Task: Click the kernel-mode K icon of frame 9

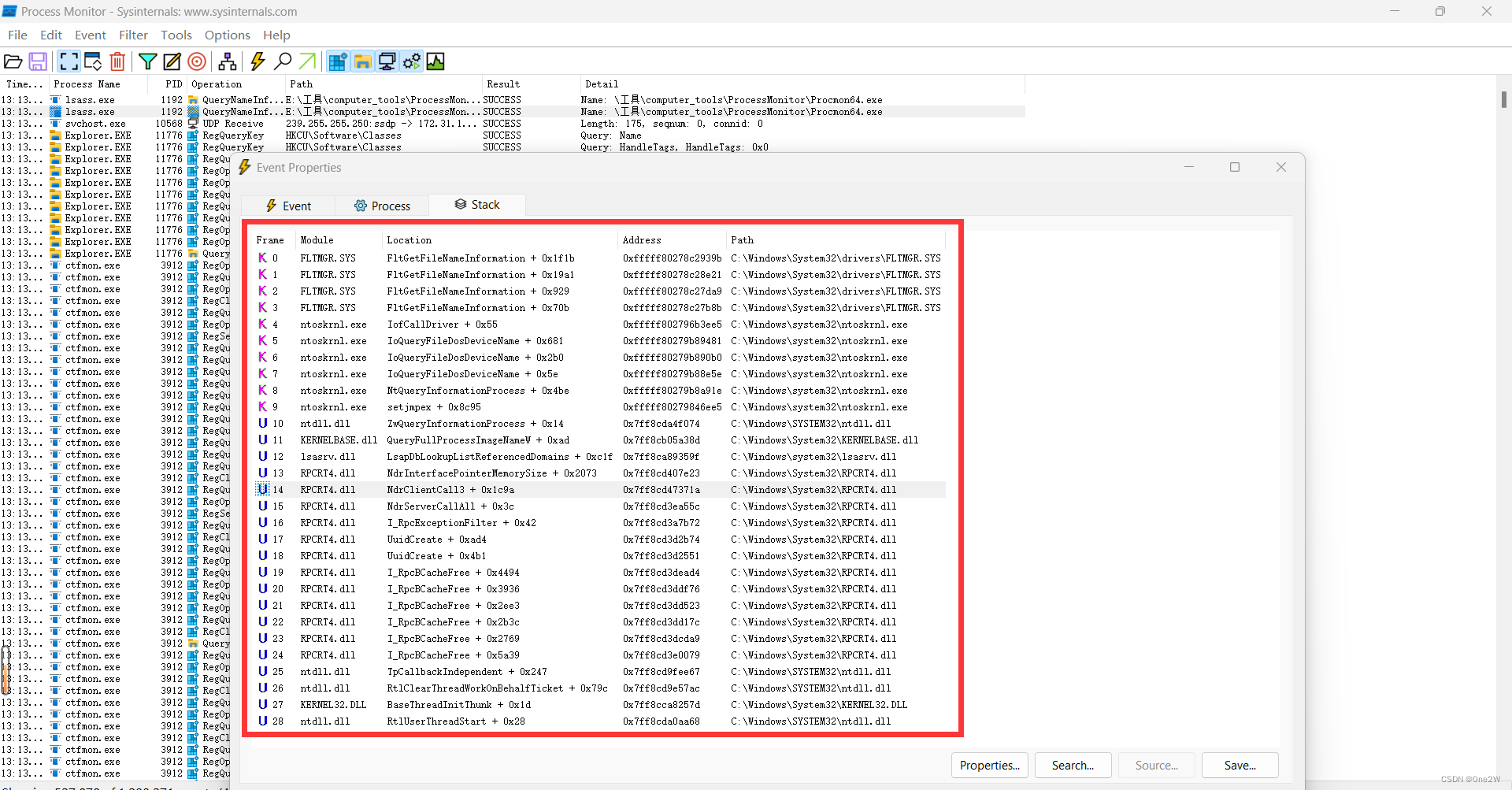Action: pyautogui.click(x=262, y=407)
